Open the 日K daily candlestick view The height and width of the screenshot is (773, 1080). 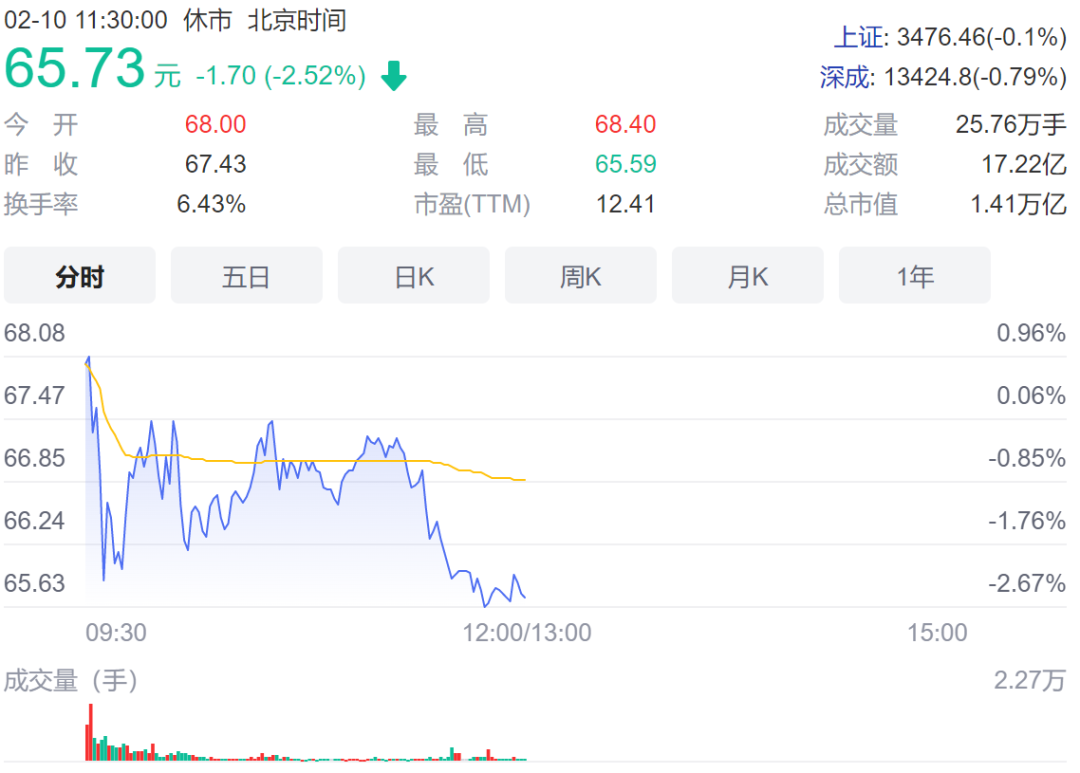point(413,276)
